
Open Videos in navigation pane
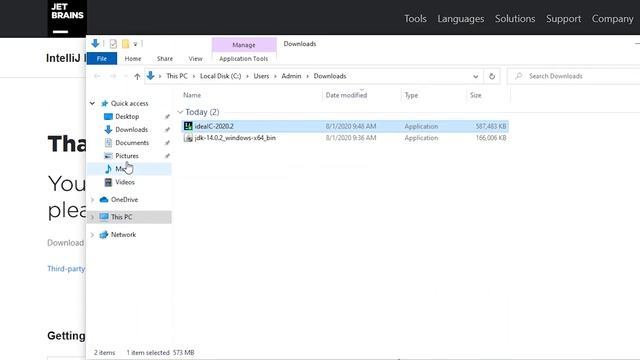[124, 182]
